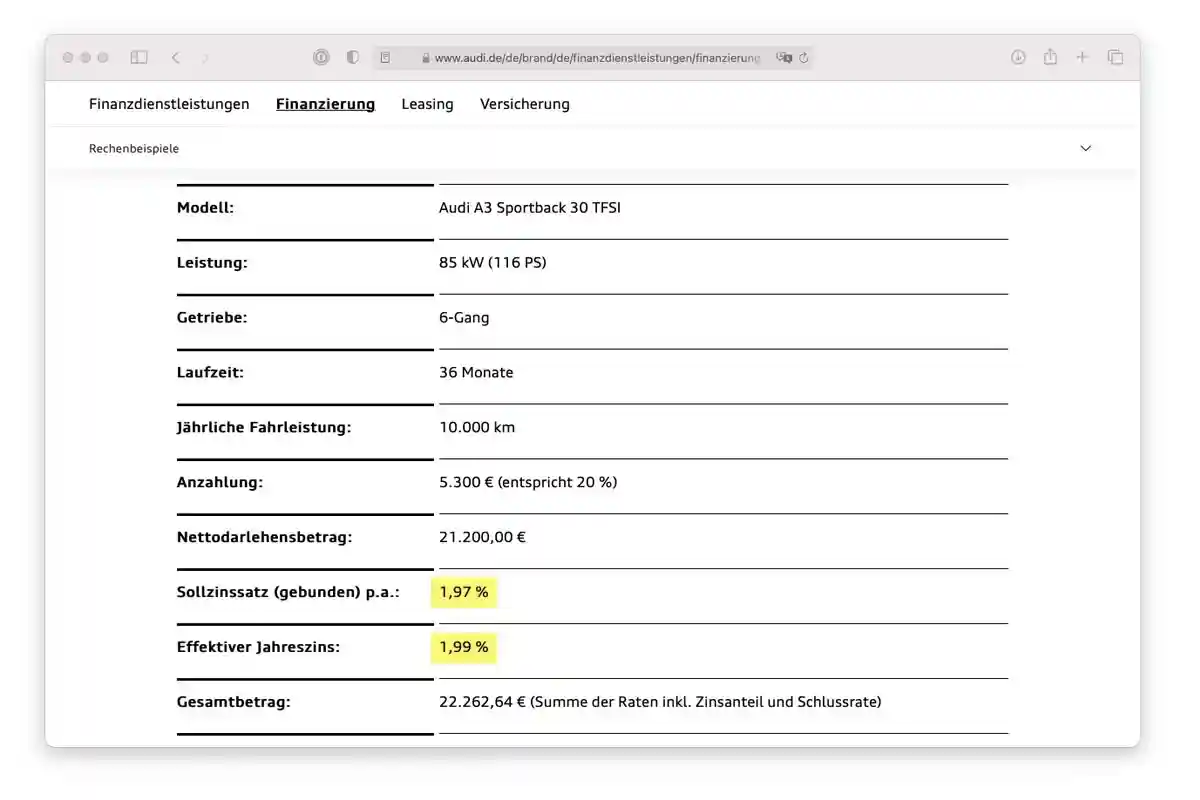Toggle the Safari sidebar panel
The height and width of the screenshot is (800, 1200).
click(x=139, y=58)
